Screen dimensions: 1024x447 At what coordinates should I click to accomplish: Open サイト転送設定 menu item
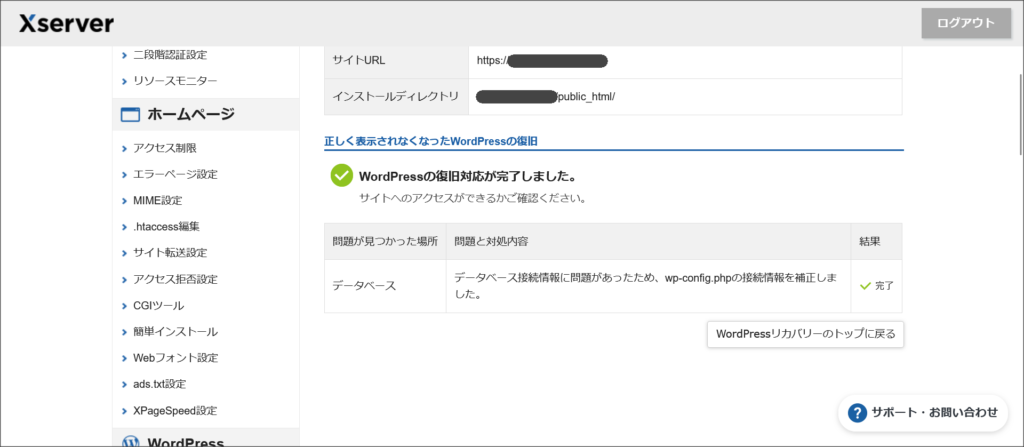coord(170,253)
